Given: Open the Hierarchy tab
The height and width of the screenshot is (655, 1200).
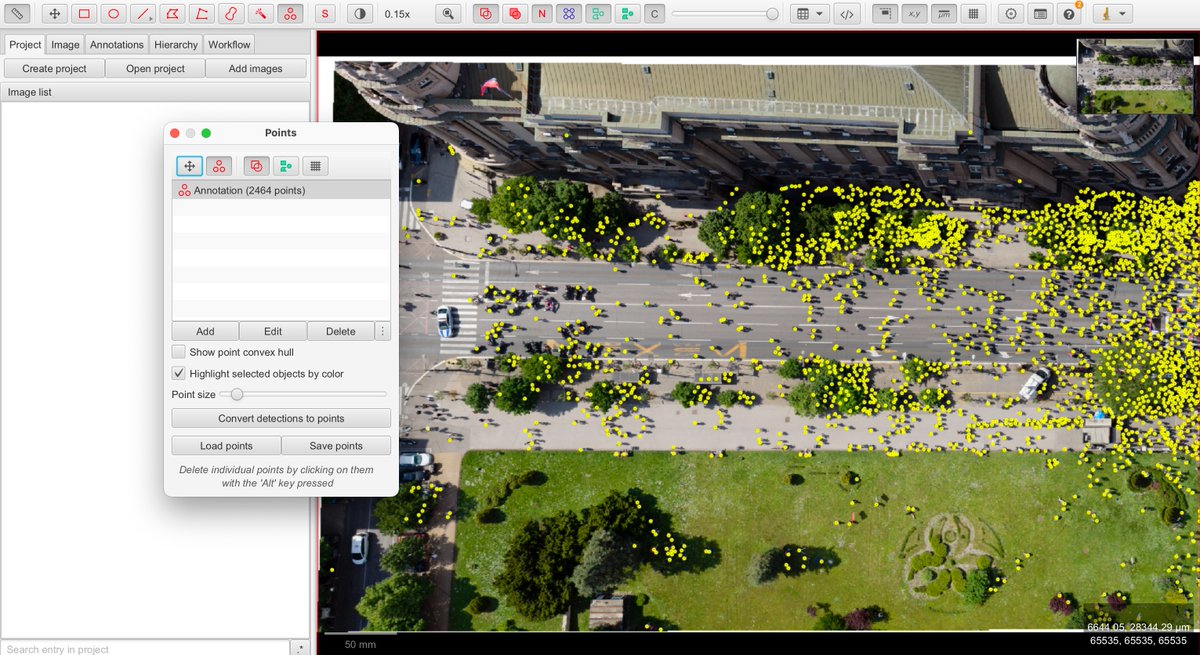Looking at the screenshot, I should click(x=176, y=45).
